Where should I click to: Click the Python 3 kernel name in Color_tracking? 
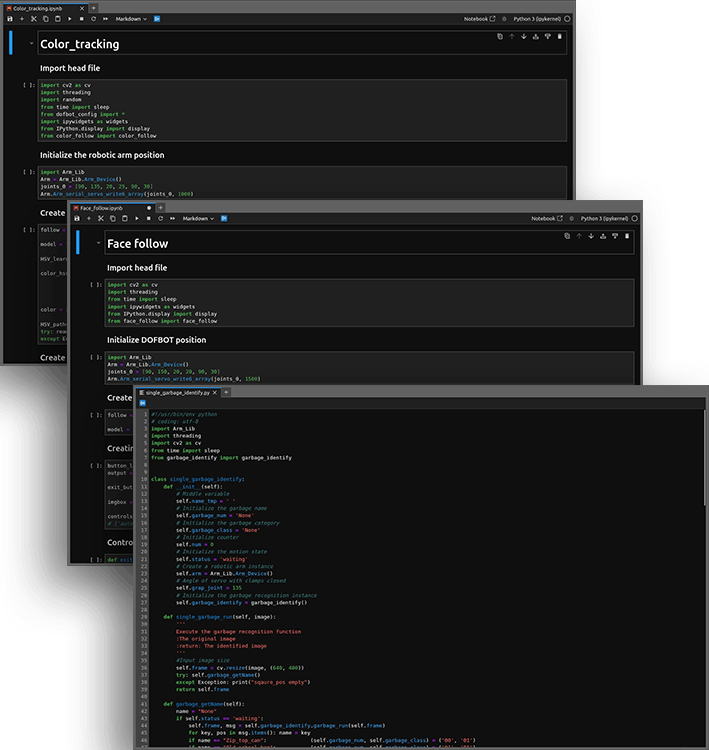(x=537, y=19)
